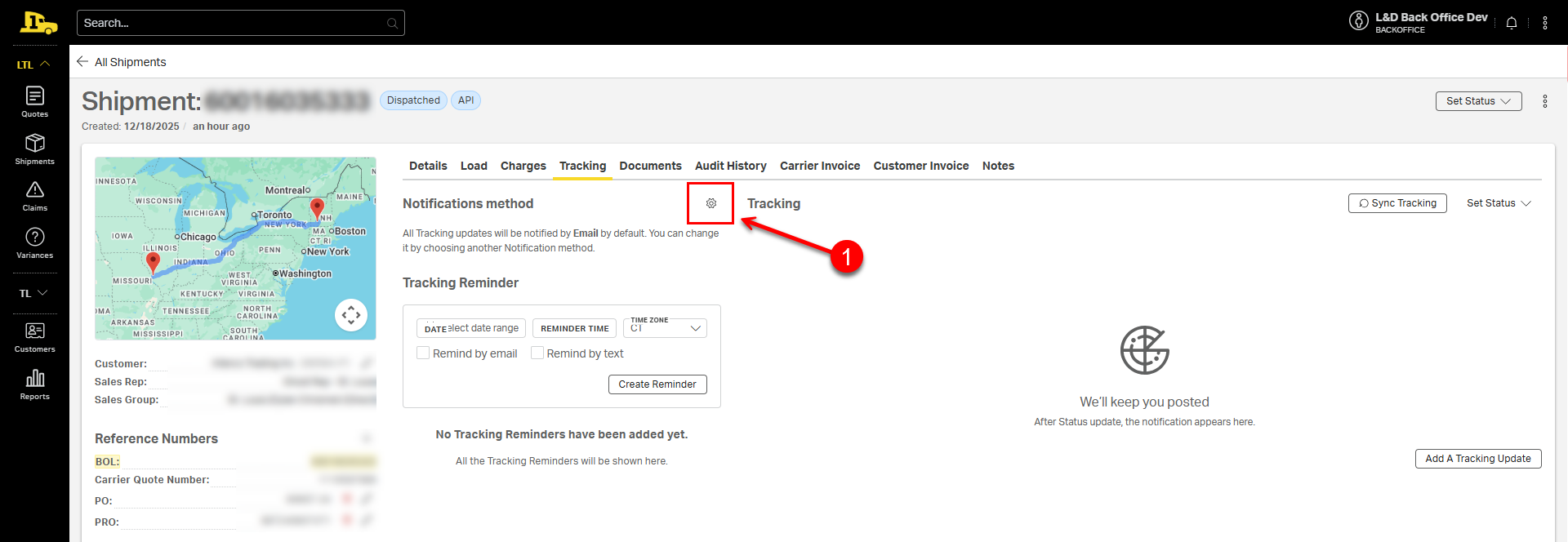Image resolution: width=1568 pixels, height=542 pixels.
Task: Click the Dispatched status badge
Action: [413, 100]
